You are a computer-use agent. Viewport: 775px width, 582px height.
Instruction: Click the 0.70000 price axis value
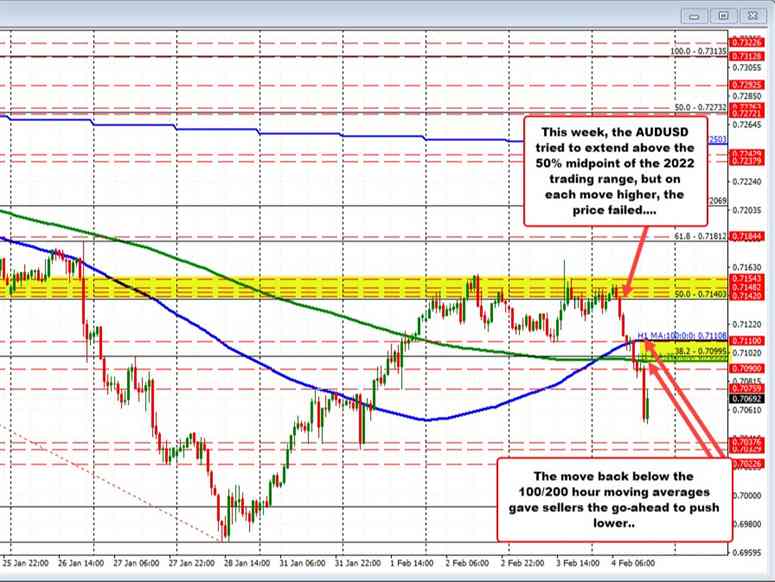tap(746, 496)
